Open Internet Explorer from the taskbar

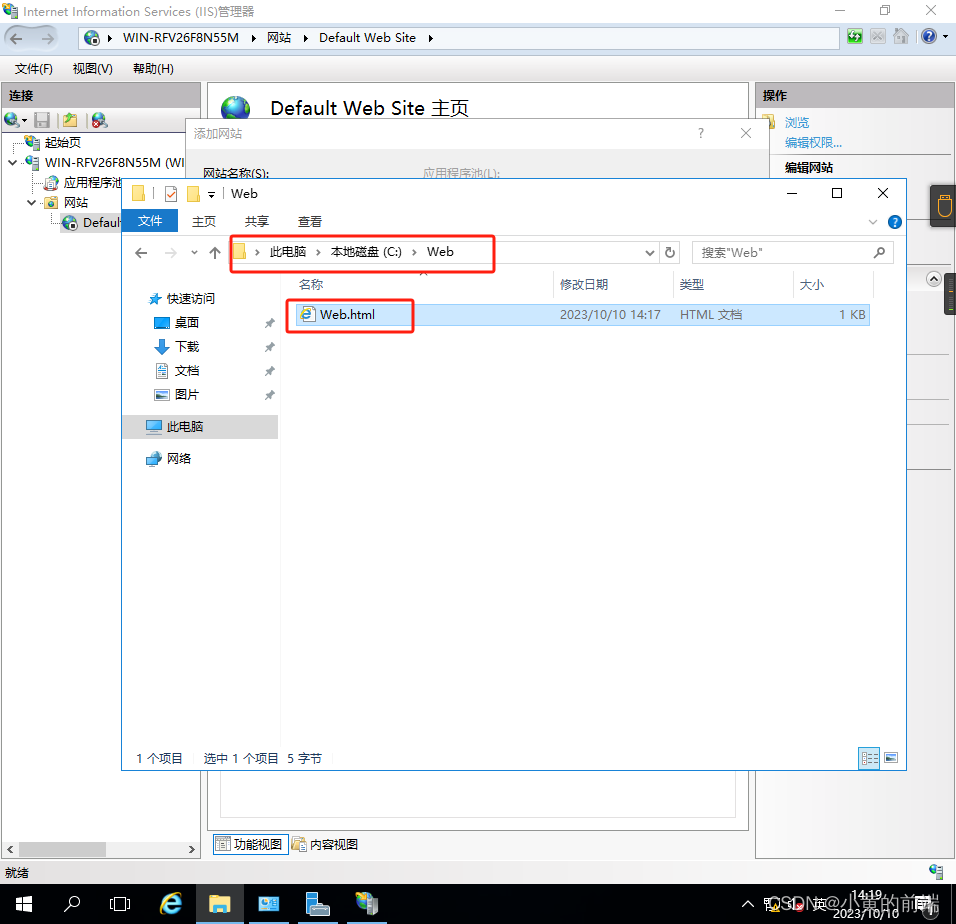click(x=171, y=903)
